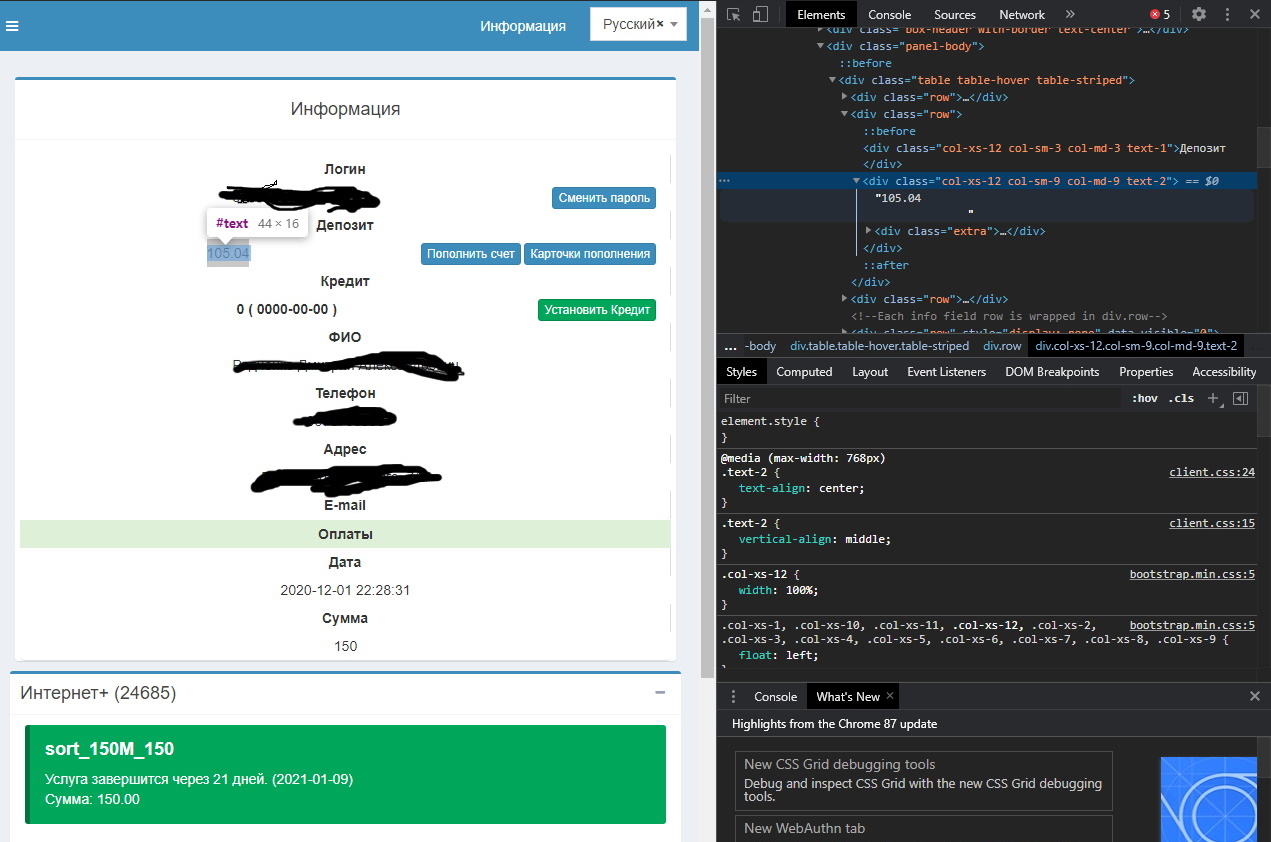Select the Computed tab

point(804,371)
